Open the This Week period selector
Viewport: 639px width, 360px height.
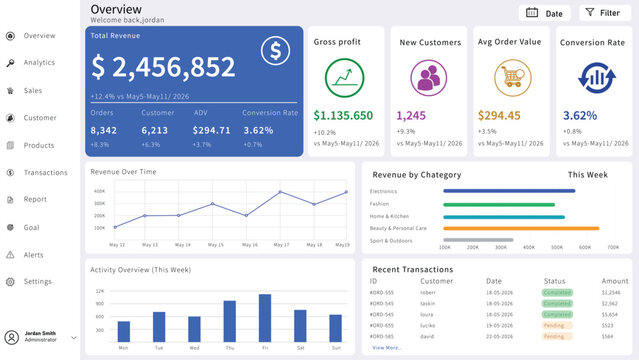coord(588,174)
